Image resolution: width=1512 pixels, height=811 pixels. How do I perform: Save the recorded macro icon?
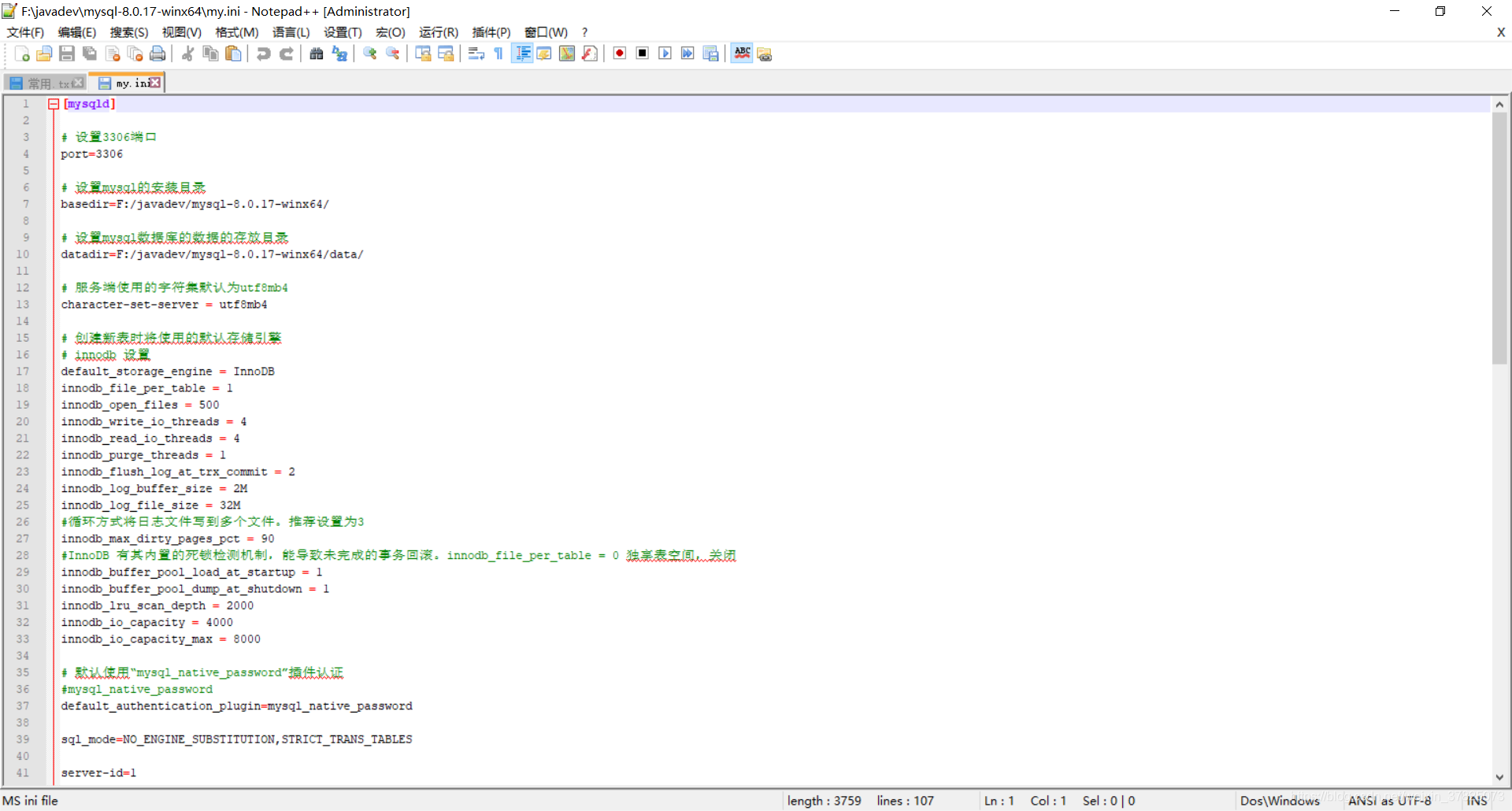[x=711, y=54]
